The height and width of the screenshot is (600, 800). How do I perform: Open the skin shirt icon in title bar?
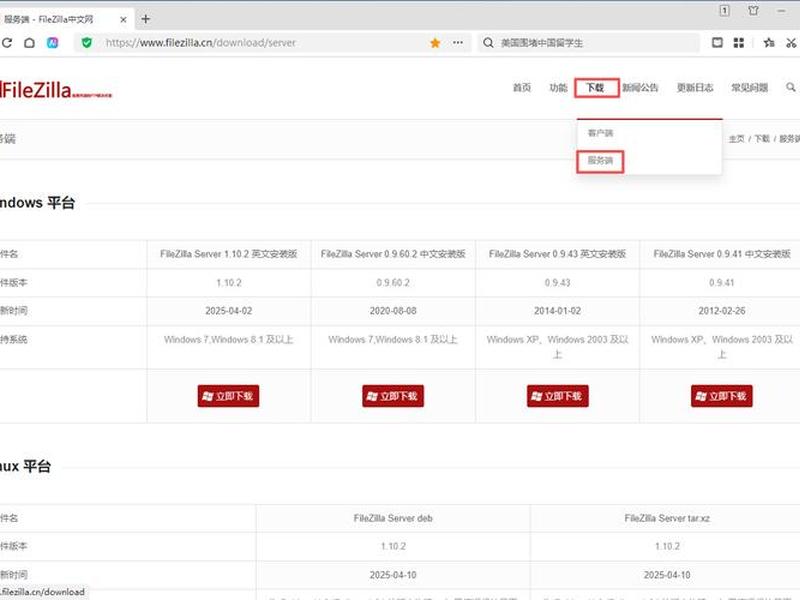(753, 11)
